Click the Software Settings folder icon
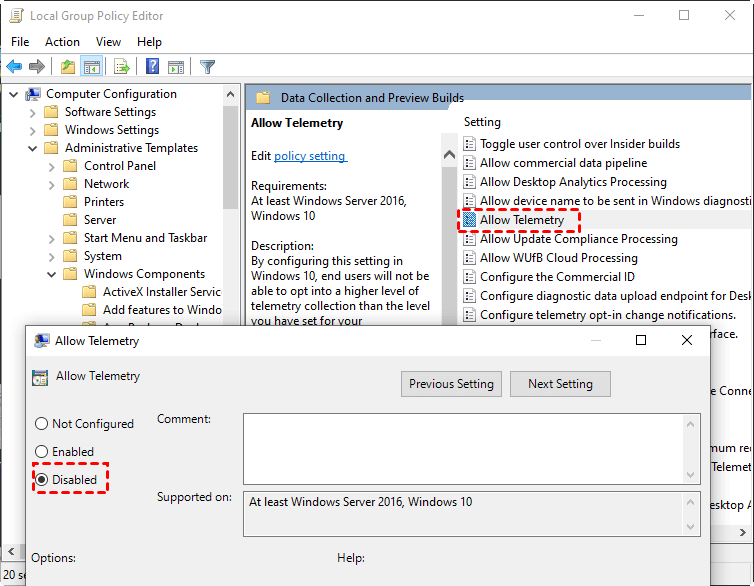Image resolution: width=754 pixels, height=586 pixels. coord(51,112)
